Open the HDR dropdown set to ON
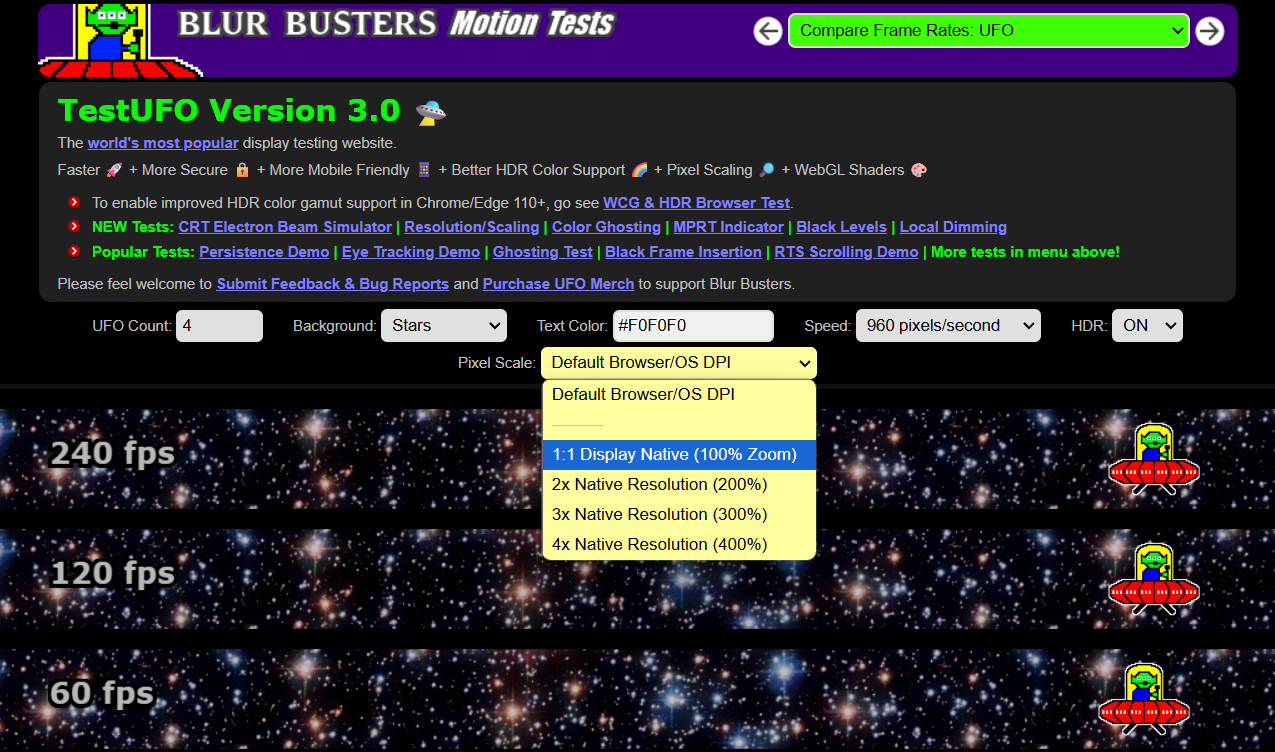Screen dimensions: 1275x752 click(x=1147, y=325)
